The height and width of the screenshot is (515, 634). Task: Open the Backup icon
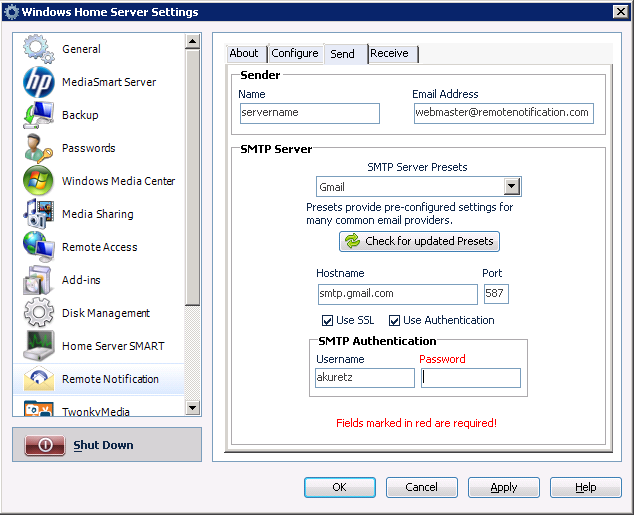click(38, 115)
